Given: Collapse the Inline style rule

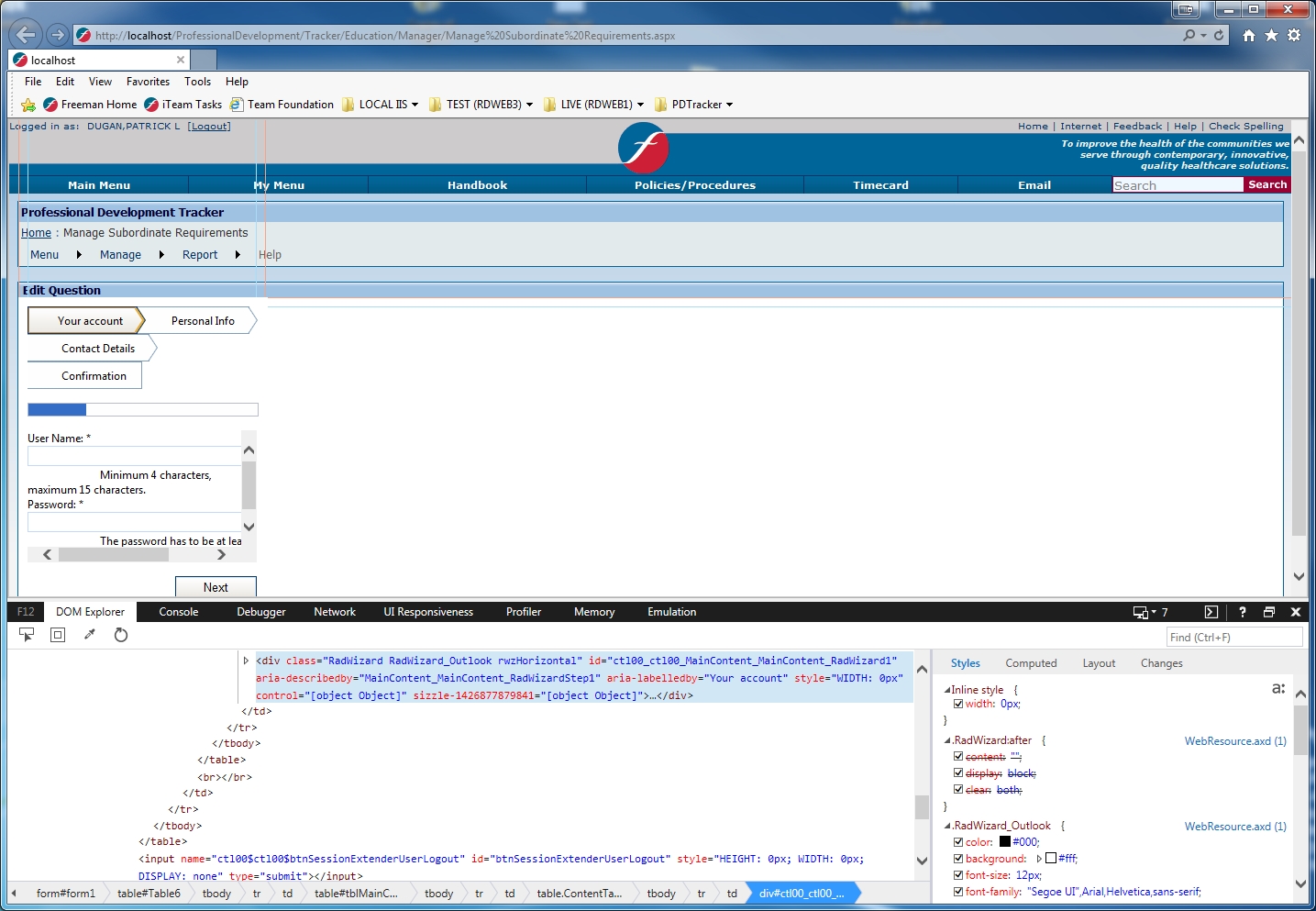Looking at the screenshot, I should coord(947,690).
